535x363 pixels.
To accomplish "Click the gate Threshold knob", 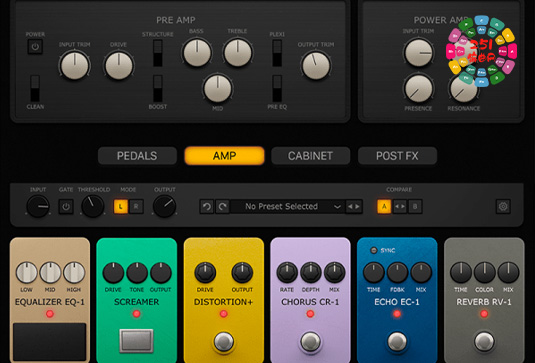I will click(92, 206).
